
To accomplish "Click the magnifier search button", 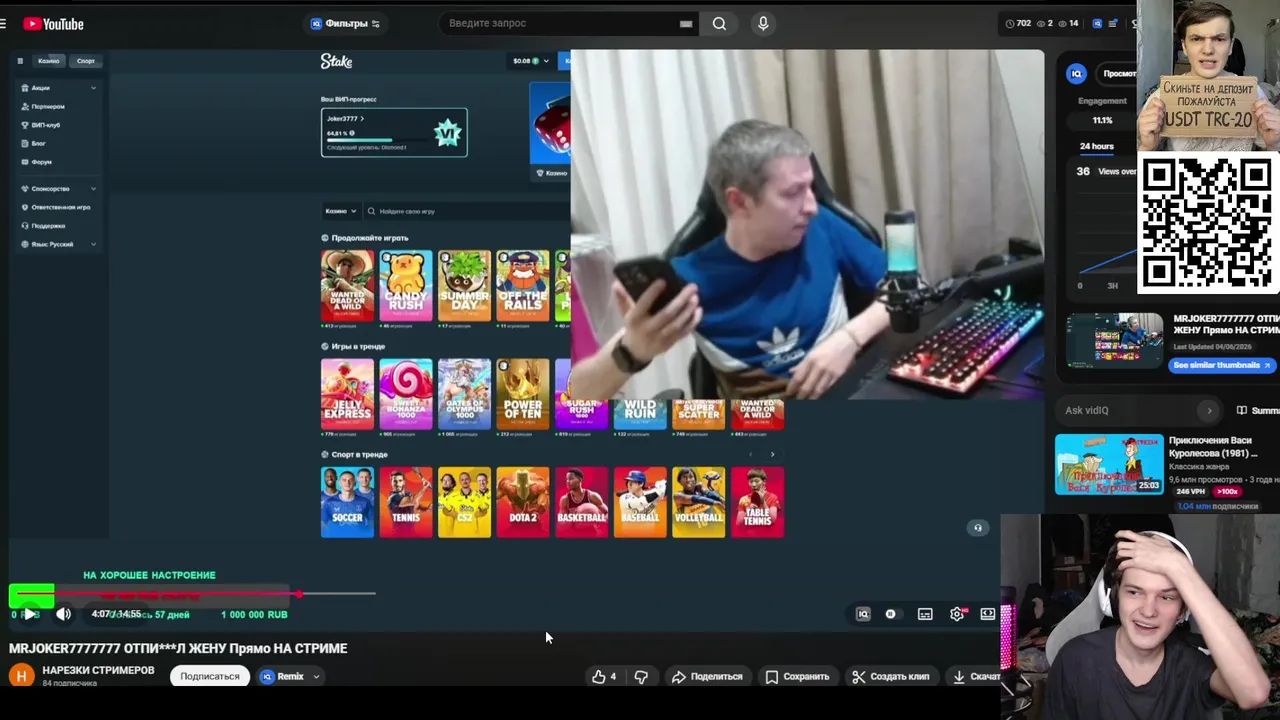I will 719,23.
